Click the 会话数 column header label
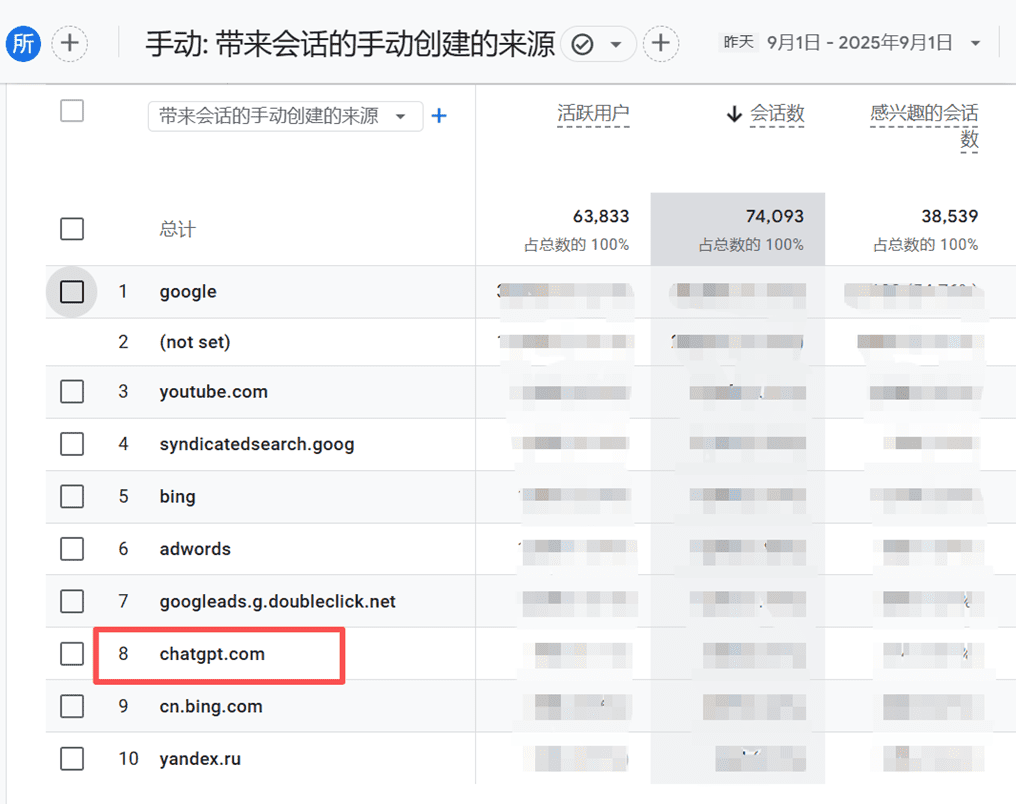 click(777, 114)
